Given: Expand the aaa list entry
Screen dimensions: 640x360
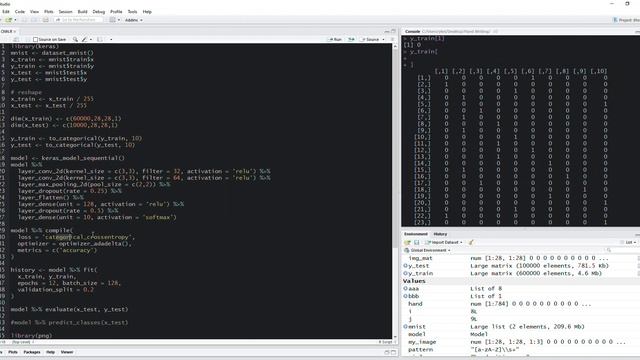Looking at the screenshot, I should [x=405, y=289].
